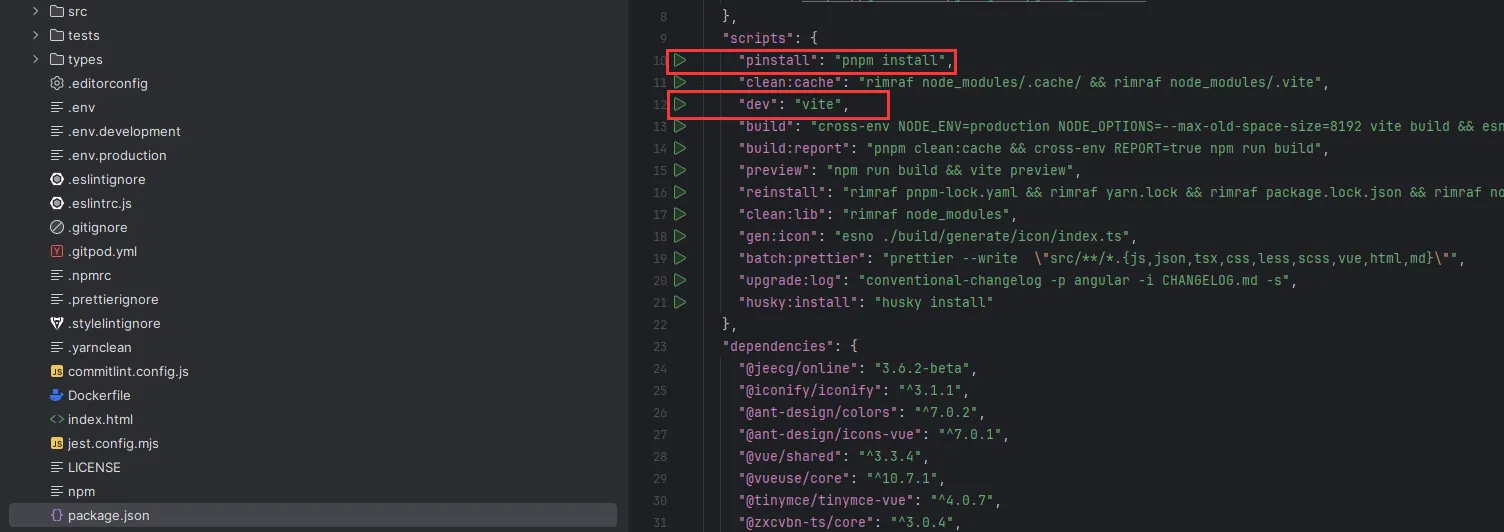This screenshot has height=532, width=1504.
Task: Expand the tests folder chevron
Action: tap(36, 35)
